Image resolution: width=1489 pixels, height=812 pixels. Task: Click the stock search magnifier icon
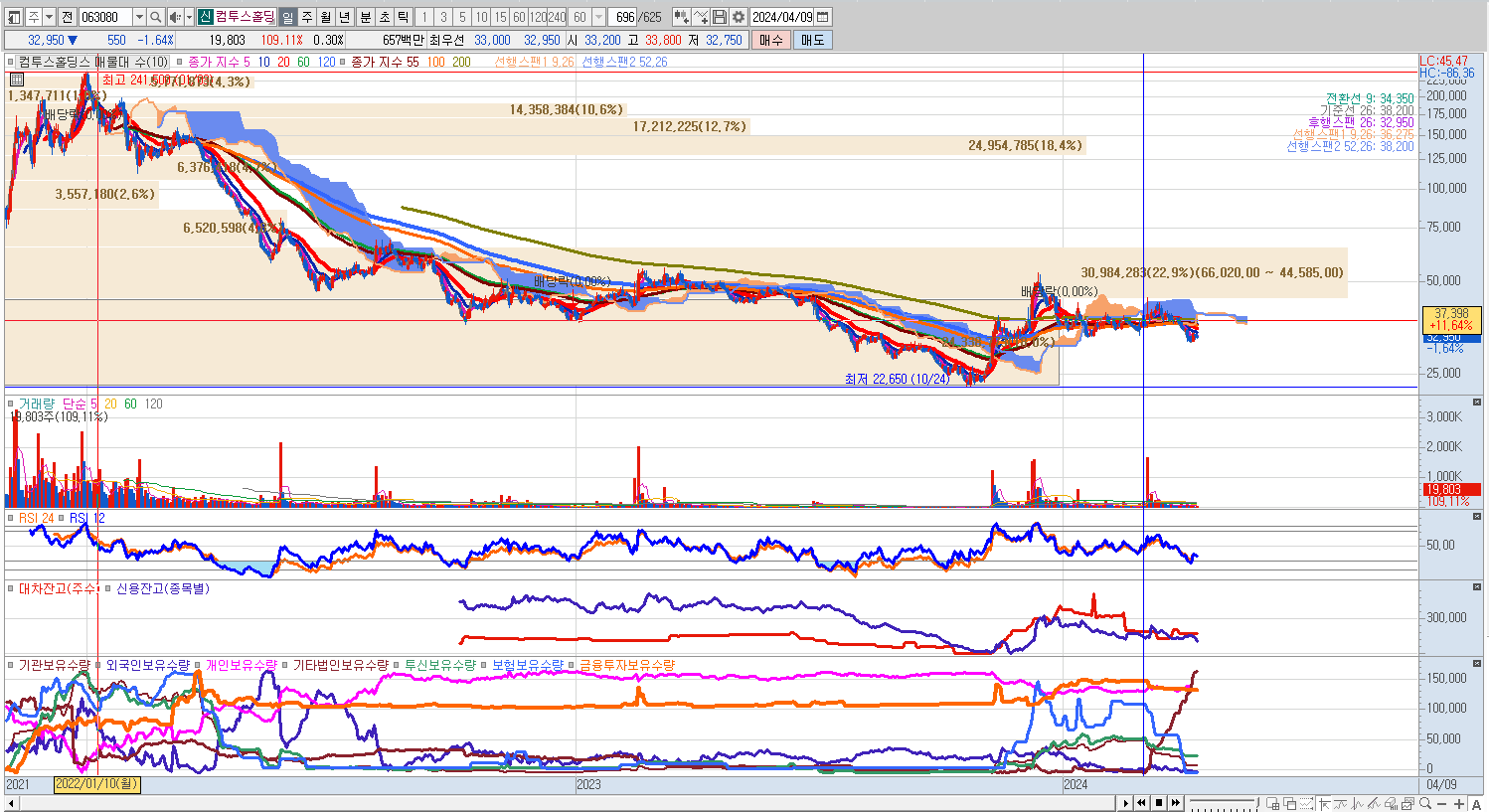coord(156,17)
